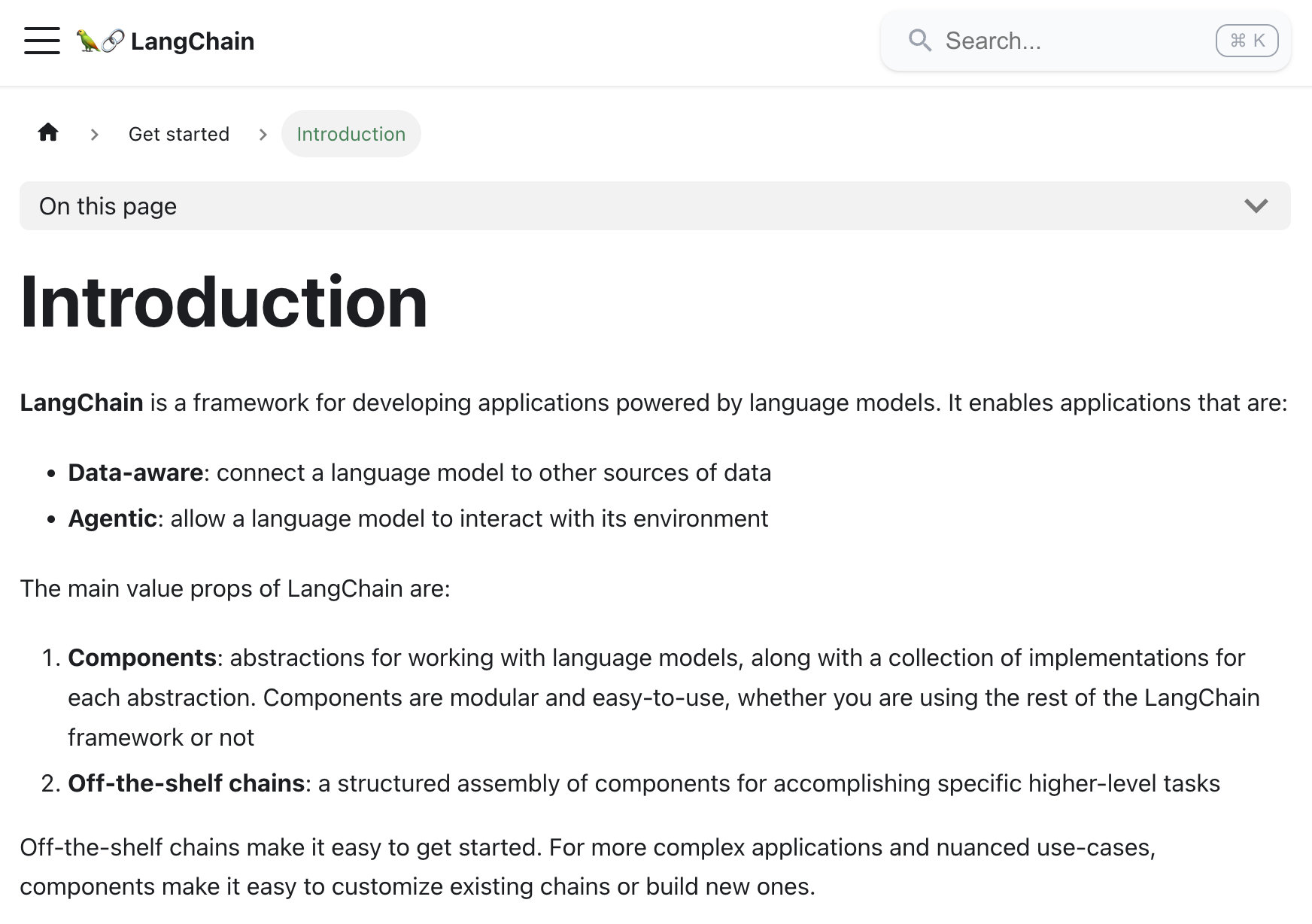
Task: Click the bold Components list term
Action: click(x=142, y=658)
